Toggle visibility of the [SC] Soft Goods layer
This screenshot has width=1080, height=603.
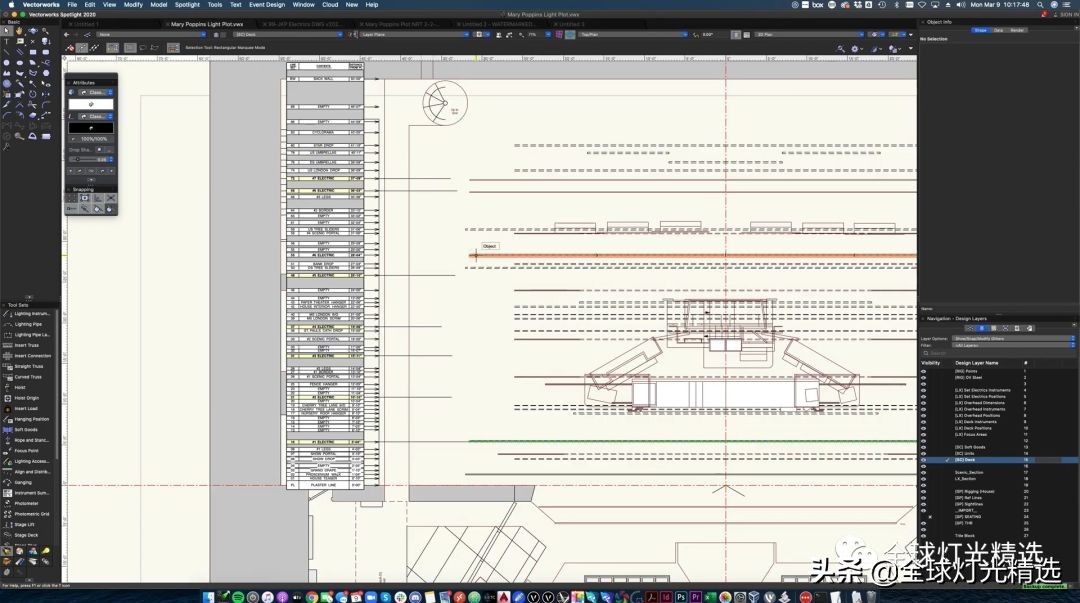pos(923,447)
